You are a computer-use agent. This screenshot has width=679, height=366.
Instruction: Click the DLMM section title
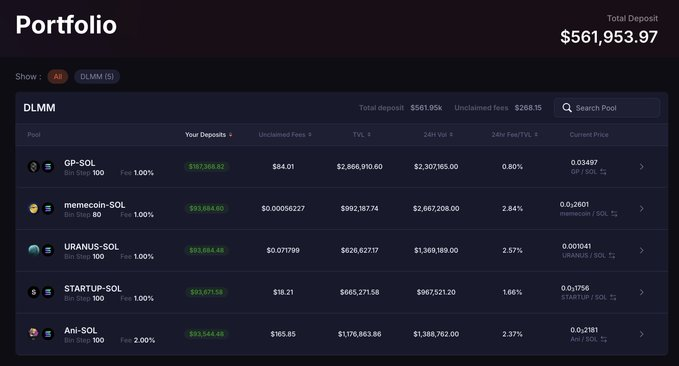pyautogui.click(x=39, y=108)
